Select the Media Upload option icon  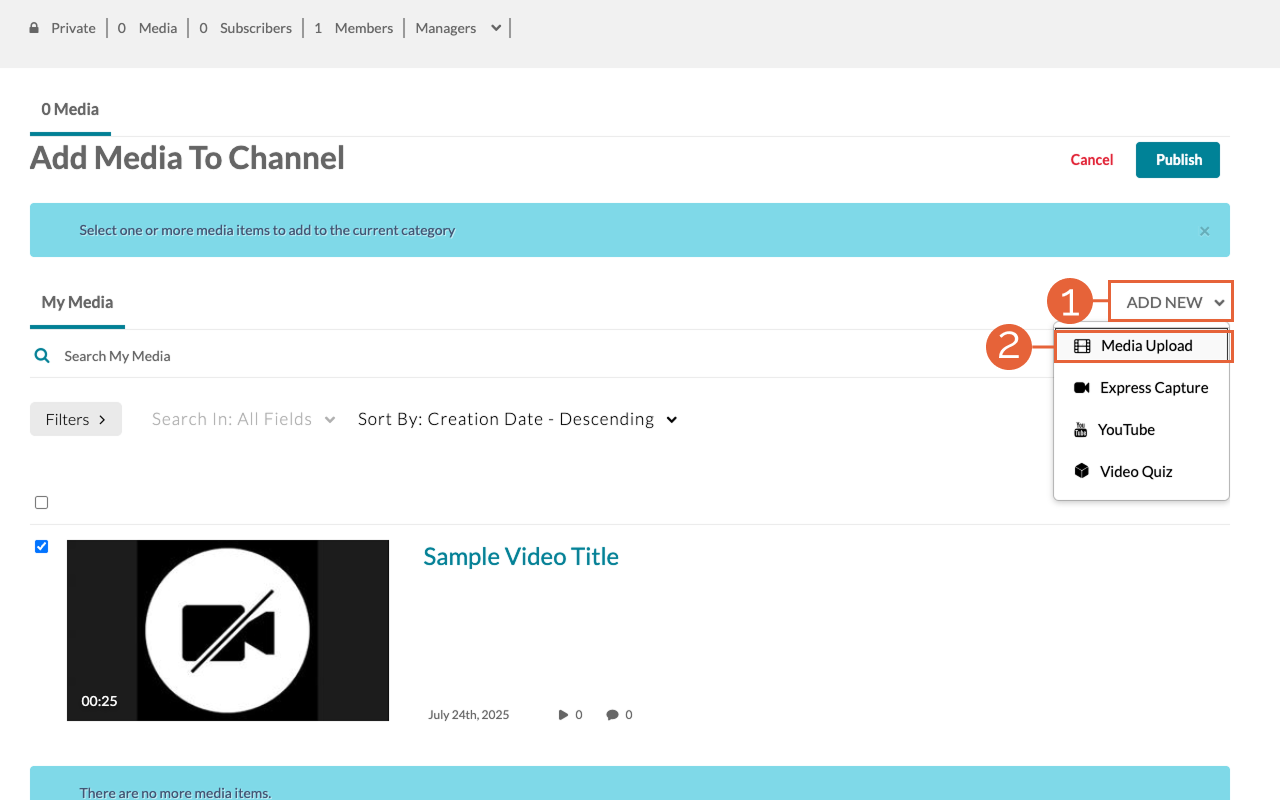(x=1082, y=345)
